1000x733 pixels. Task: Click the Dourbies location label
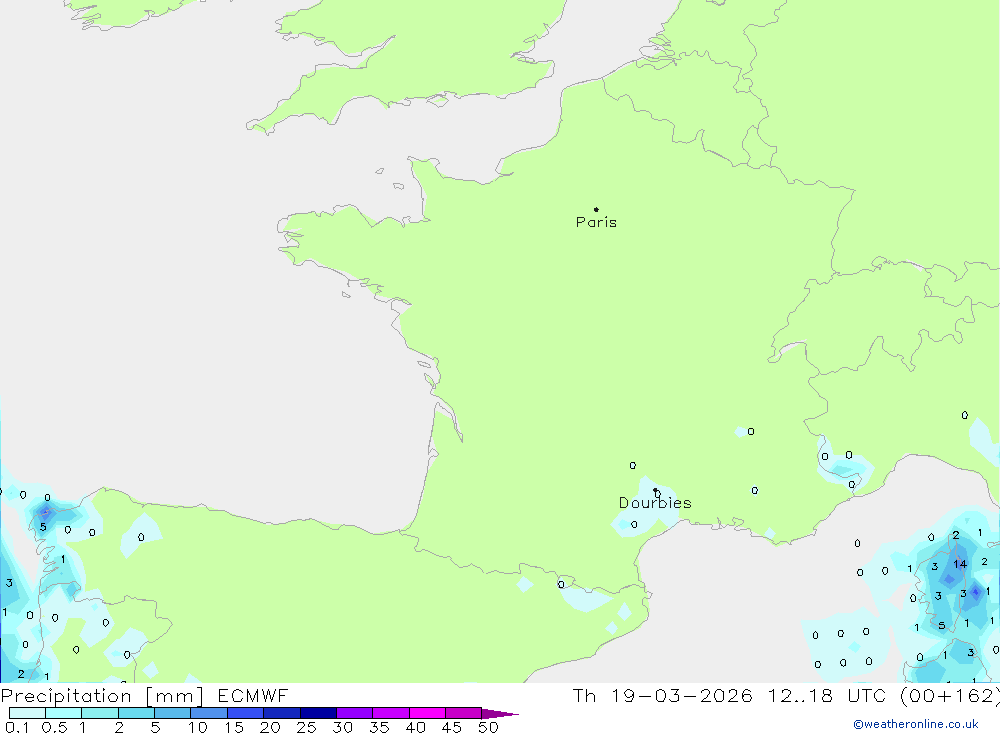click(655, 503)
